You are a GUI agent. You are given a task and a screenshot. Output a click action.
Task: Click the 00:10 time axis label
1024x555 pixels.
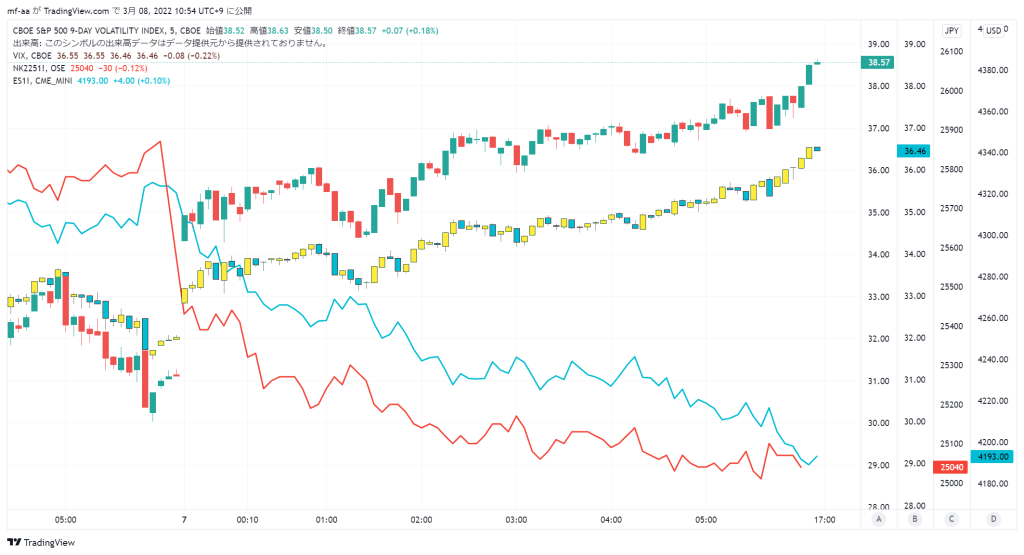pyautogui.click(x=247, y=520)
